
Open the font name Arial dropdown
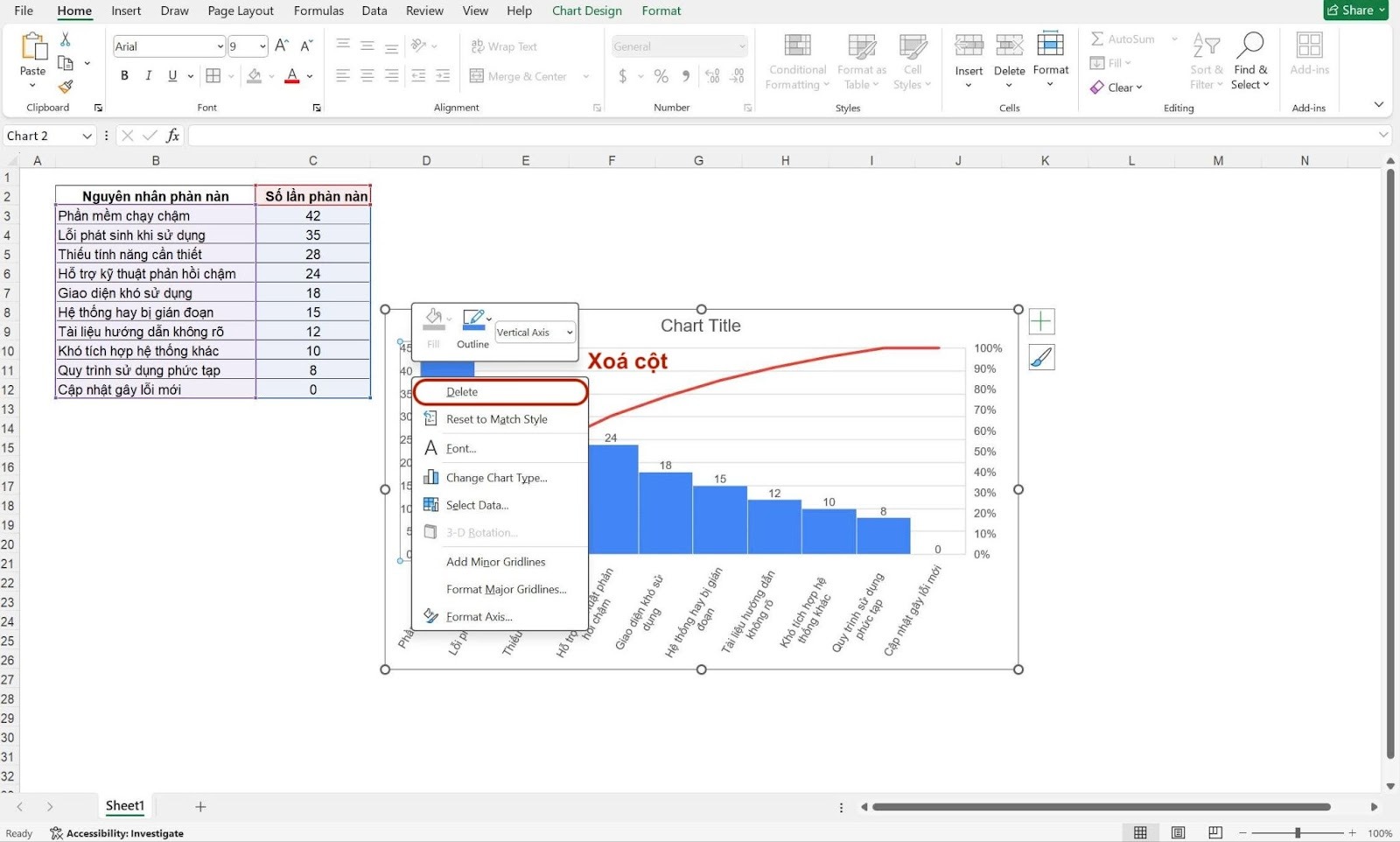click(x=220, y=46)
